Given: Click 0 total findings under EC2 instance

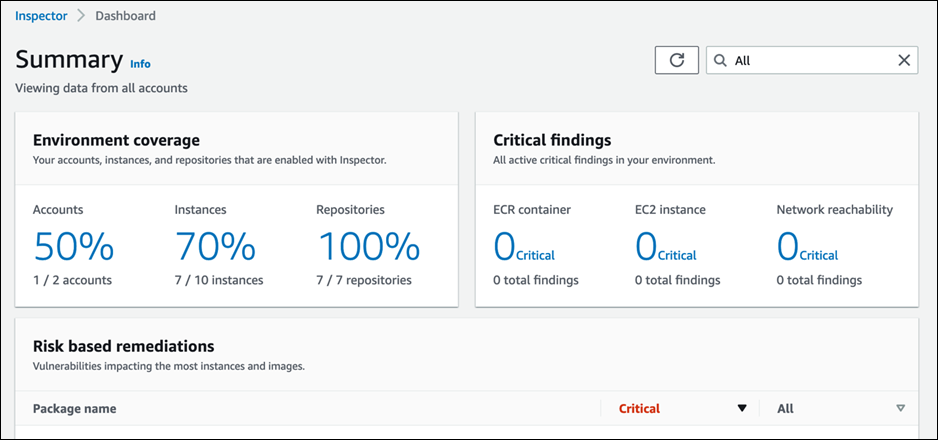Looking at the screenshot, I should point(678,280).
